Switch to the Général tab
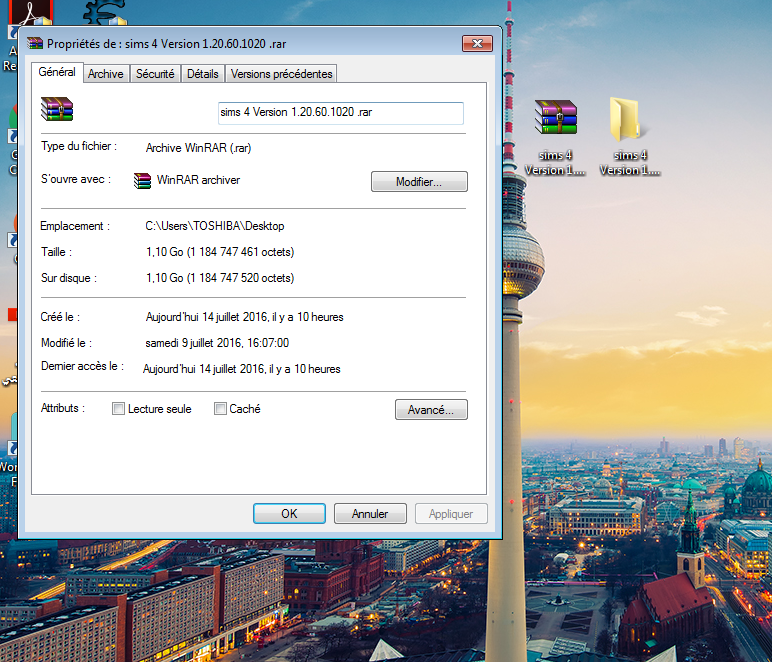772x662 pixels. (x=57, y=72)
